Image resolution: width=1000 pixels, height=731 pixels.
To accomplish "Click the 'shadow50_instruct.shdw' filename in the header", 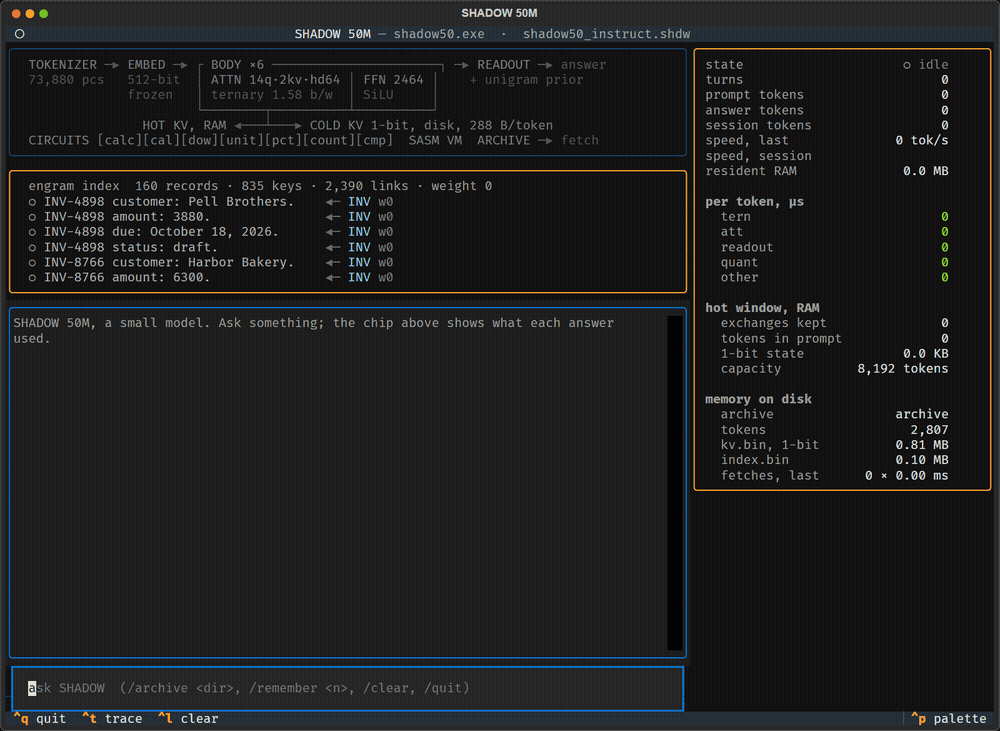I will (x=606, y=34).
